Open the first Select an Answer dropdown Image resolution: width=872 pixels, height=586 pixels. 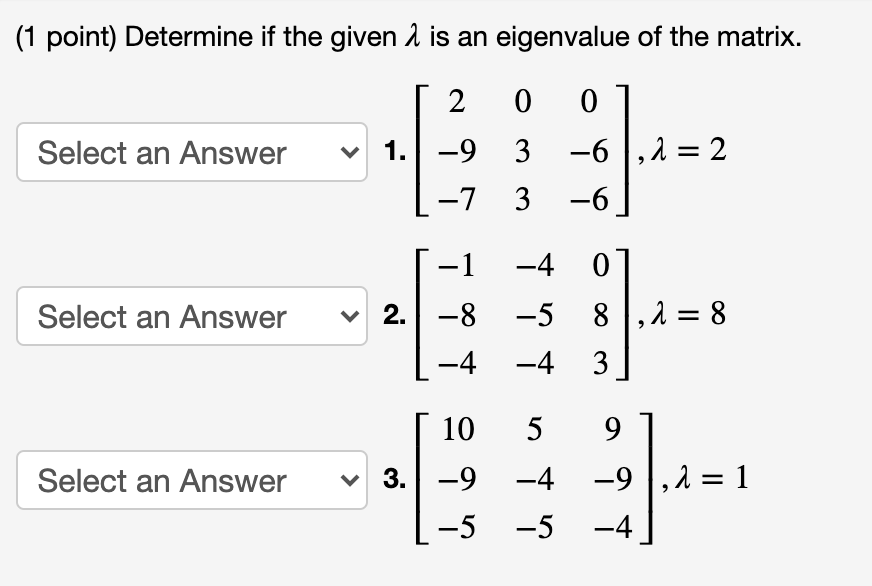[190, 153]
